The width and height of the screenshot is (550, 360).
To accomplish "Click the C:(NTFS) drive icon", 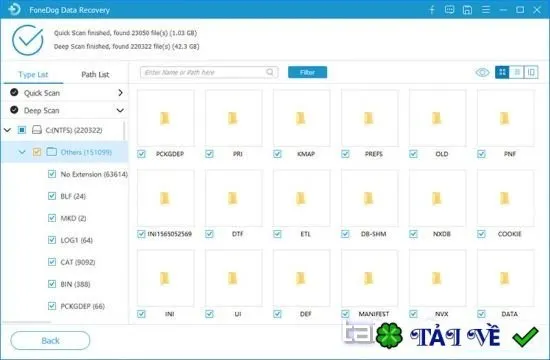I will [36, 130].
